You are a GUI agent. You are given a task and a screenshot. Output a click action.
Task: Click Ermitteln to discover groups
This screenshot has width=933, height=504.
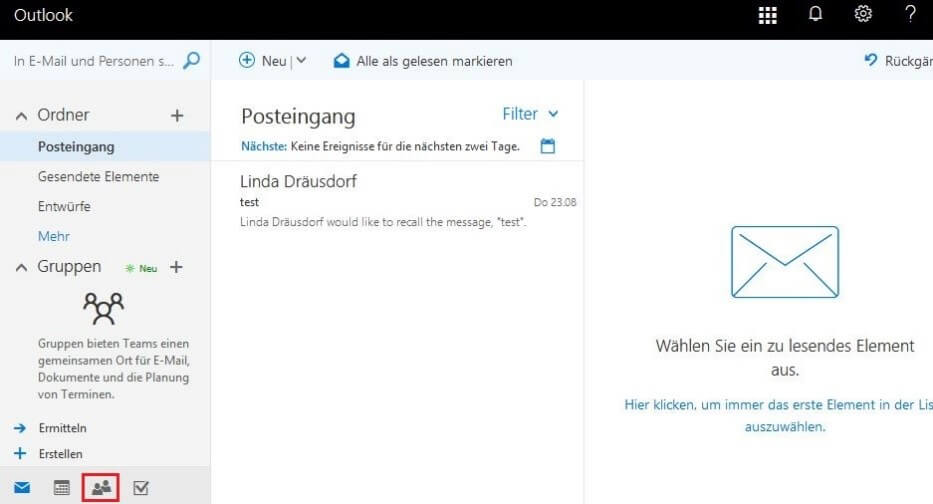(62, 428)
